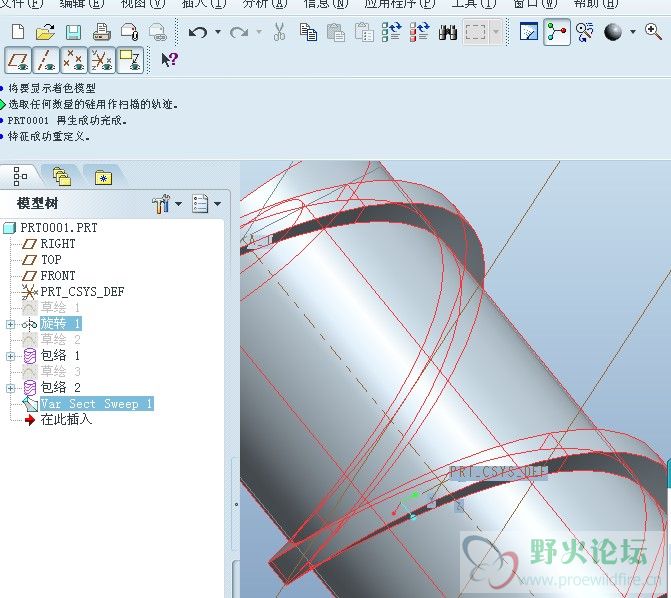Select the TOP datum plane

[x=51, y=260]
